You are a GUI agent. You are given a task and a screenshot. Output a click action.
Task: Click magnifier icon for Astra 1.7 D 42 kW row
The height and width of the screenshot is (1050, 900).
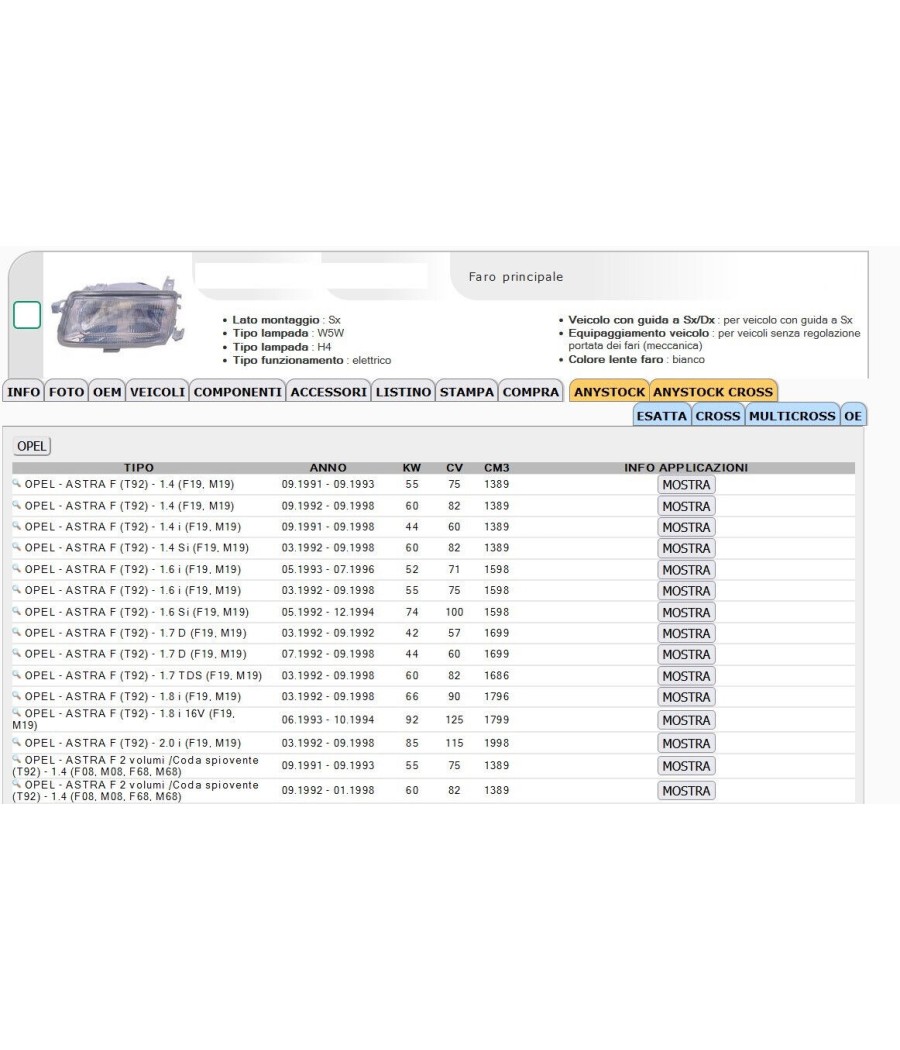pyautogui.click(x=17, y=631)
